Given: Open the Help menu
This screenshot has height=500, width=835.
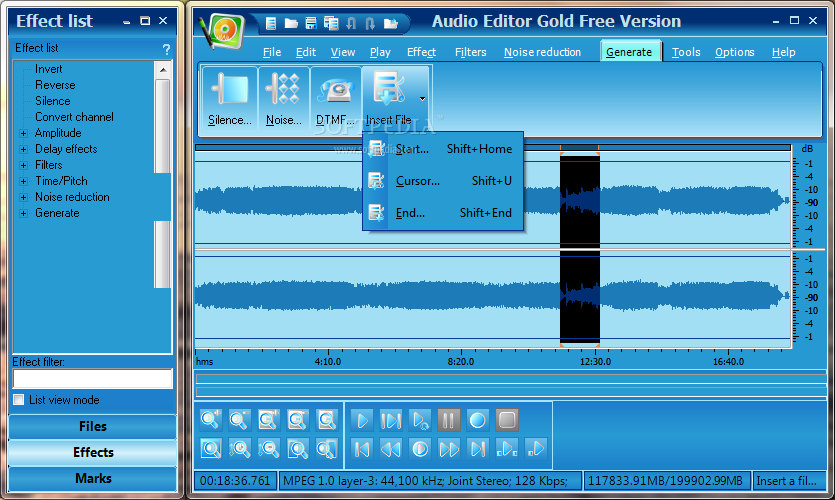Looking at the screenshot, I should (x=783, y=52).
